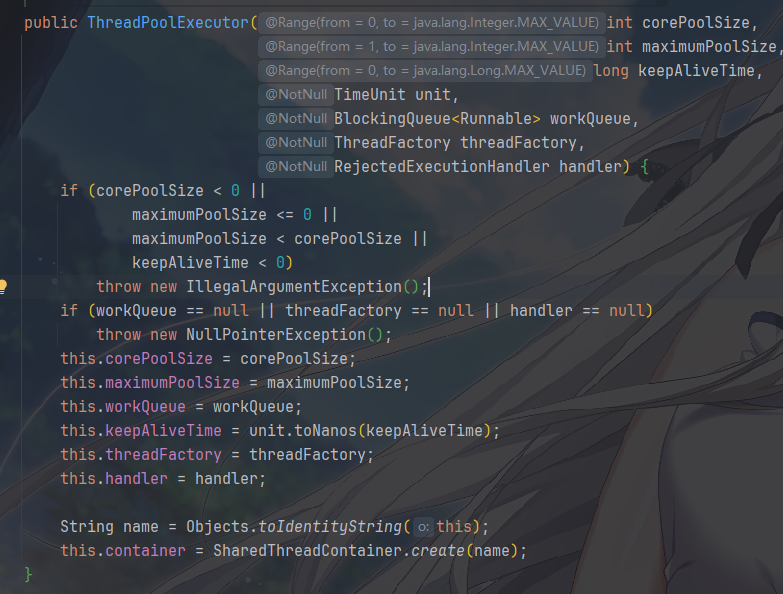
Task: Click the @NotNull hint before TimeUnit
Action: click(296, 94)
